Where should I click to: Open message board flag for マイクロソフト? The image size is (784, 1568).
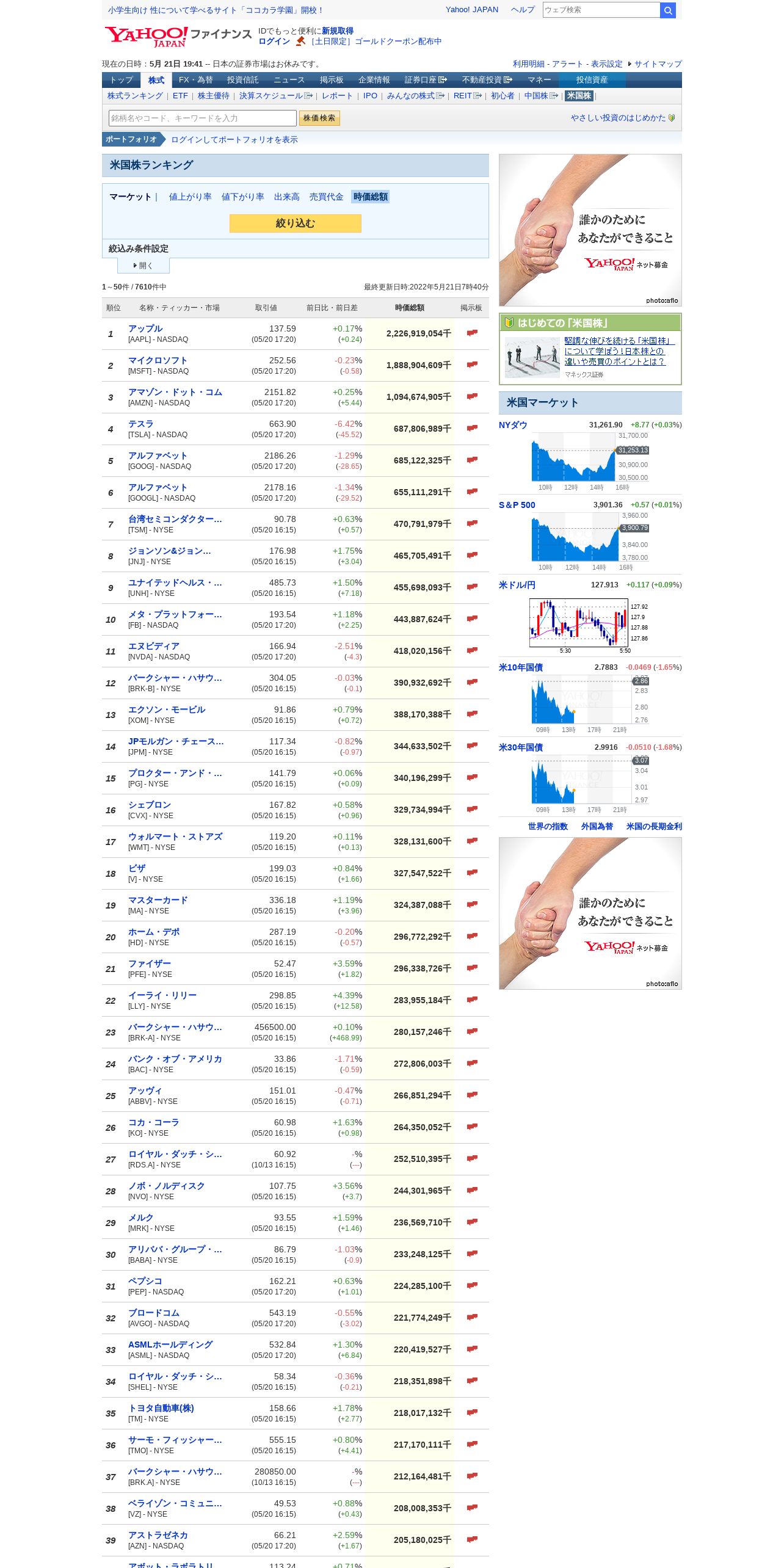pyautogui.click(x=472, y=365)
